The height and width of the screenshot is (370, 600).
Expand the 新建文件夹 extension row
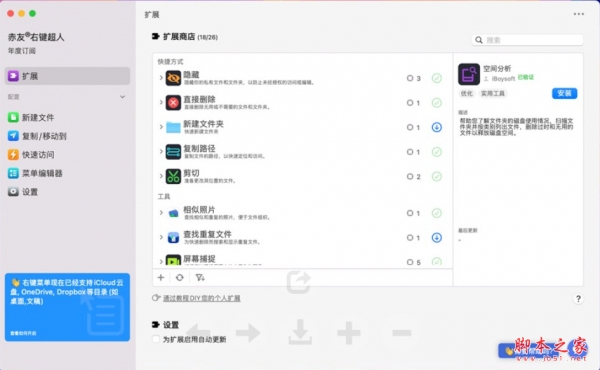[x=161, y=127]
